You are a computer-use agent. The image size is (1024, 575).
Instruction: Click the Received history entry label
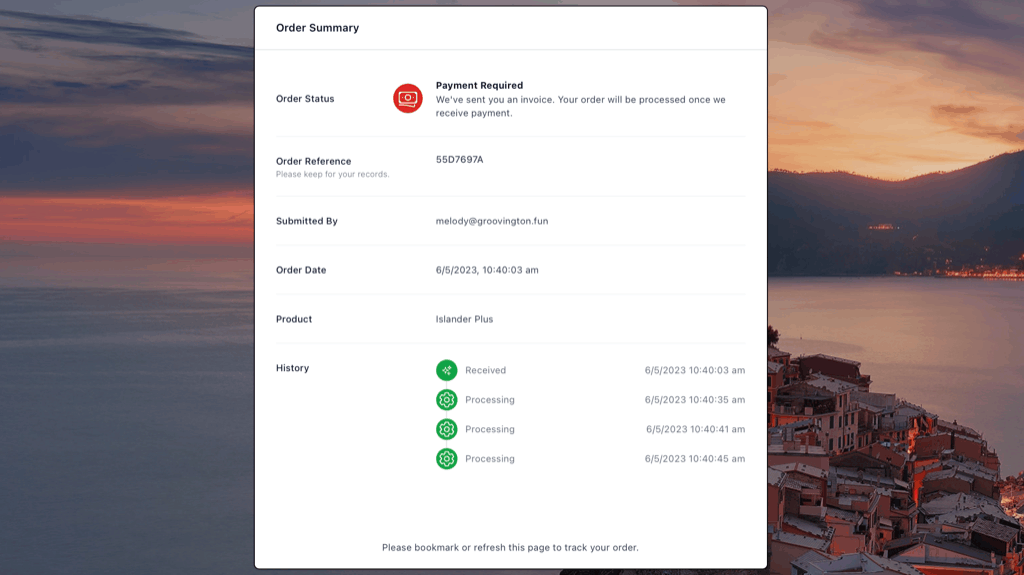(485, 370)
